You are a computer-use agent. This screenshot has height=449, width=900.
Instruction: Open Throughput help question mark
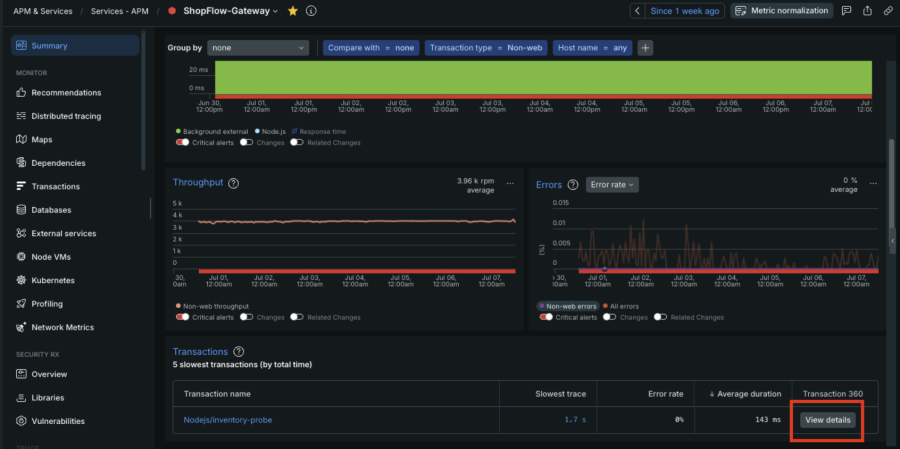pos(234,183)
